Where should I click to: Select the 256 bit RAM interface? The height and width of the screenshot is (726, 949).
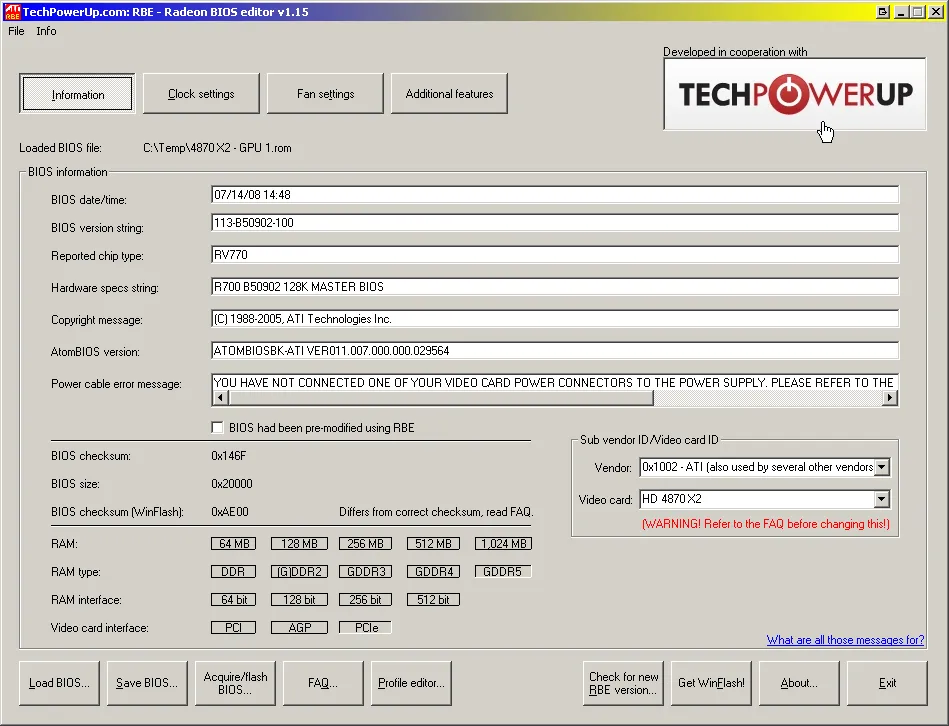coord(365,599)
